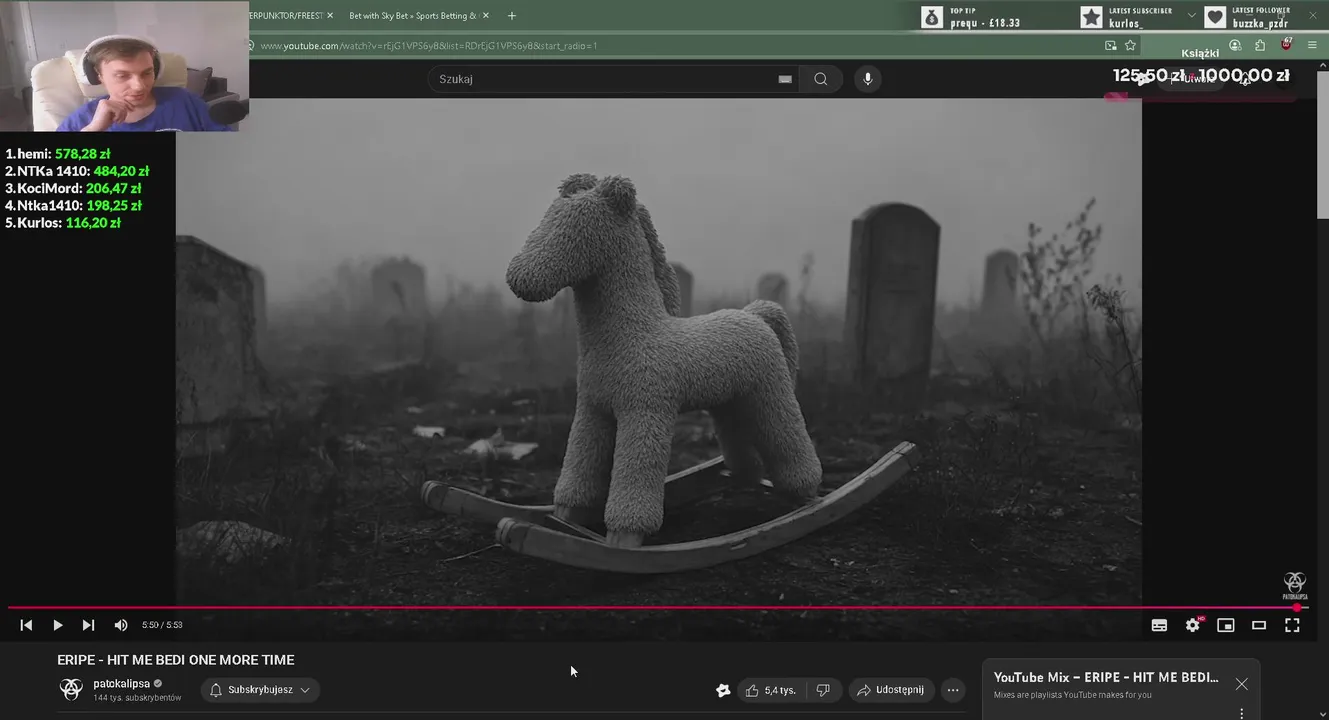Start voice search with microphone icon
This screenshot has height=720, width=1329.
coord(867,79)
